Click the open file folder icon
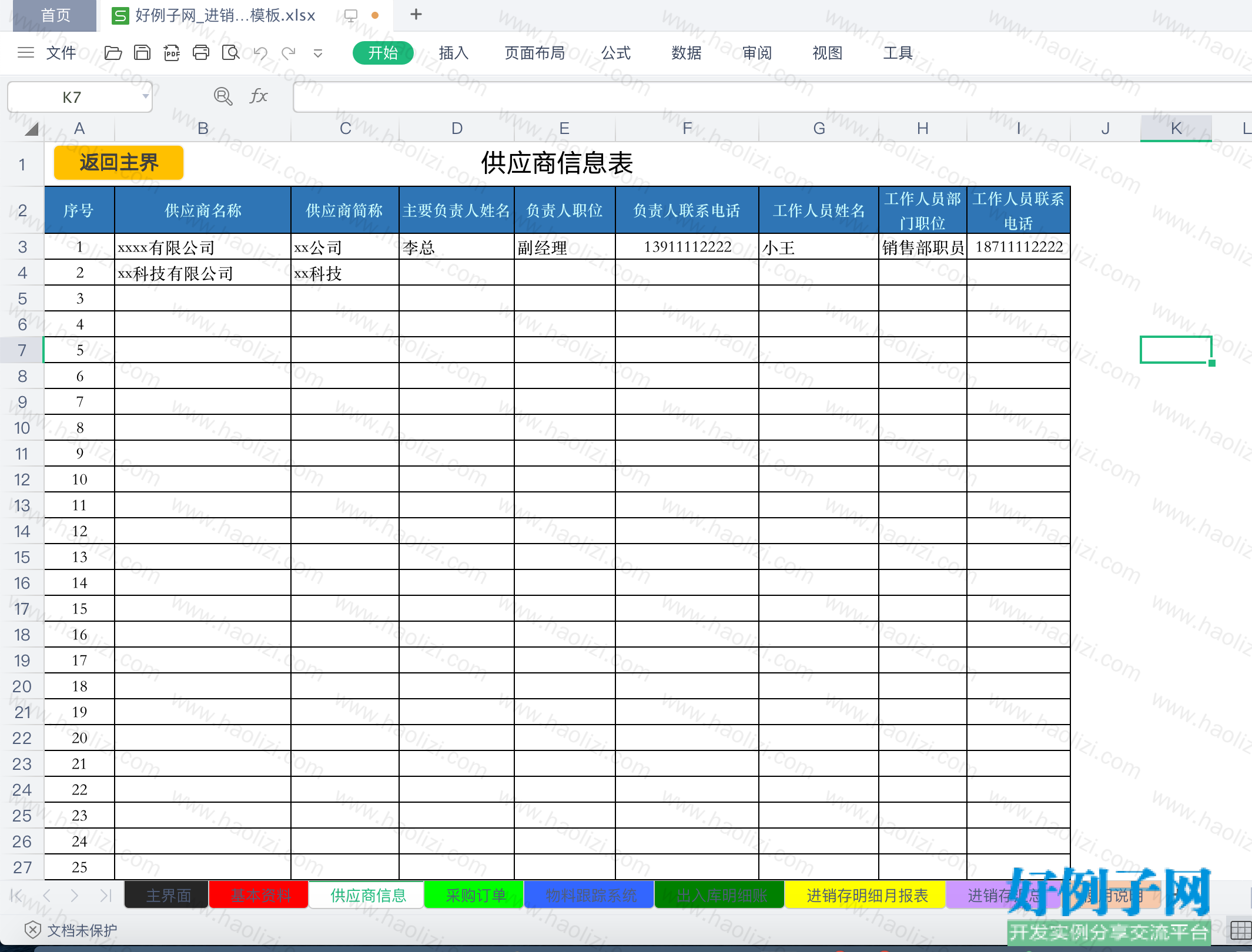1252x952 pixels. (x=113, y=53)
